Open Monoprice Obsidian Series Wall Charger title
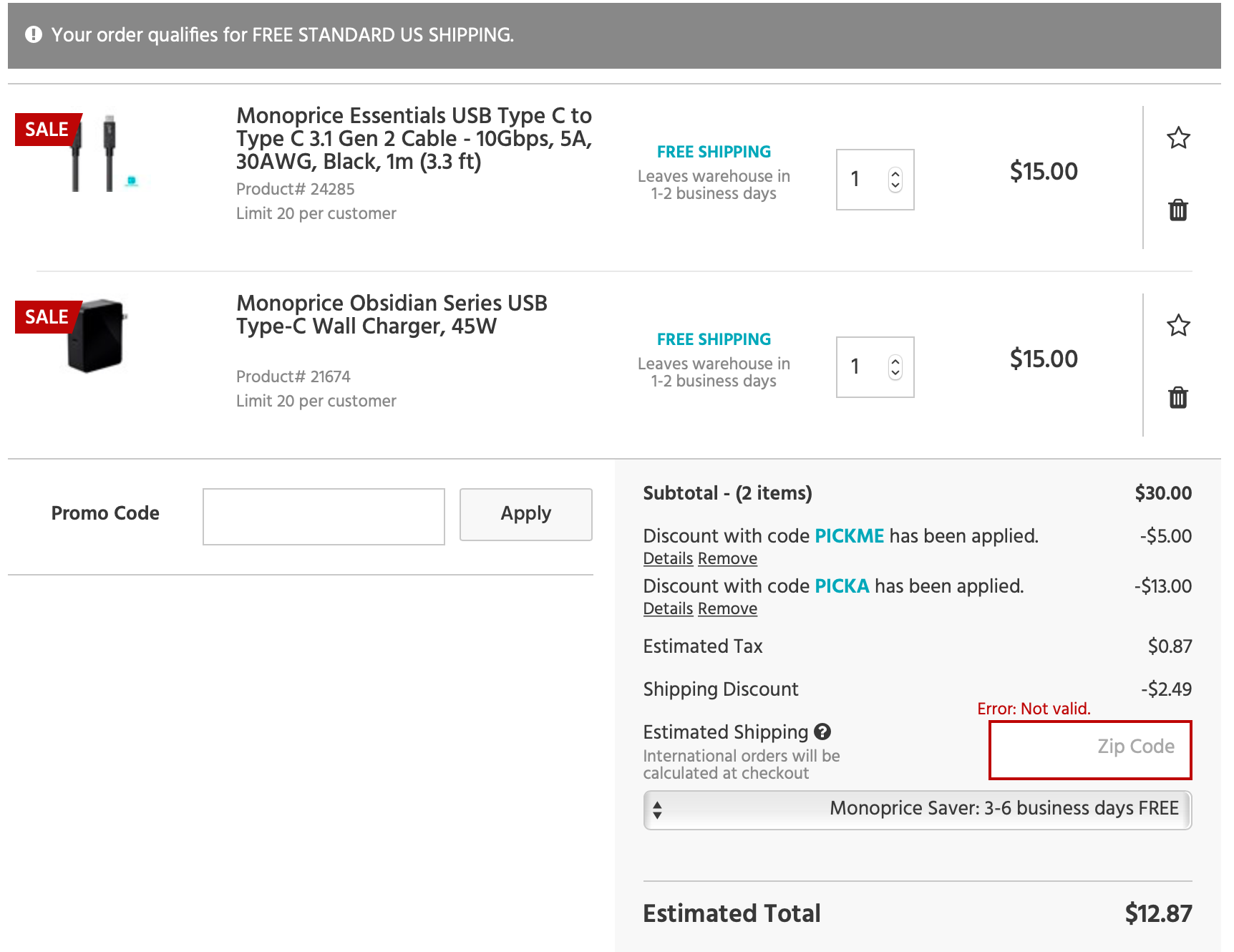This screenshot has width=1234, height=952. point(392,314)
